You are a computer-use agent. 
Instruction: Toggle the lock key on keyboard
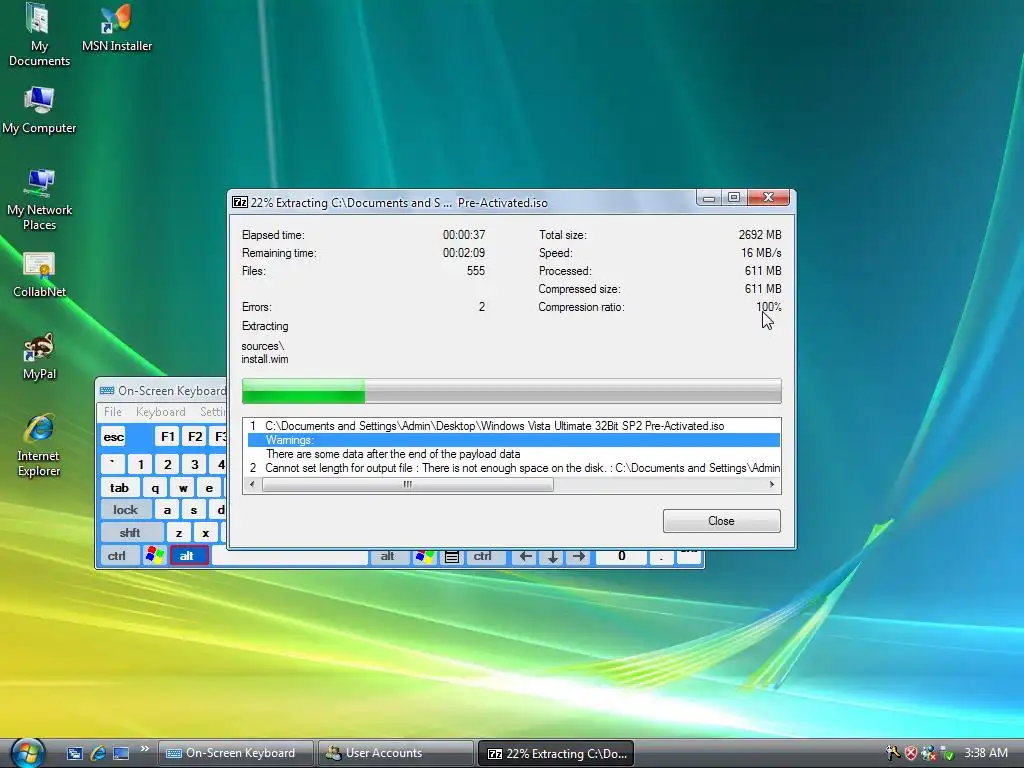[x=125, y=509]
